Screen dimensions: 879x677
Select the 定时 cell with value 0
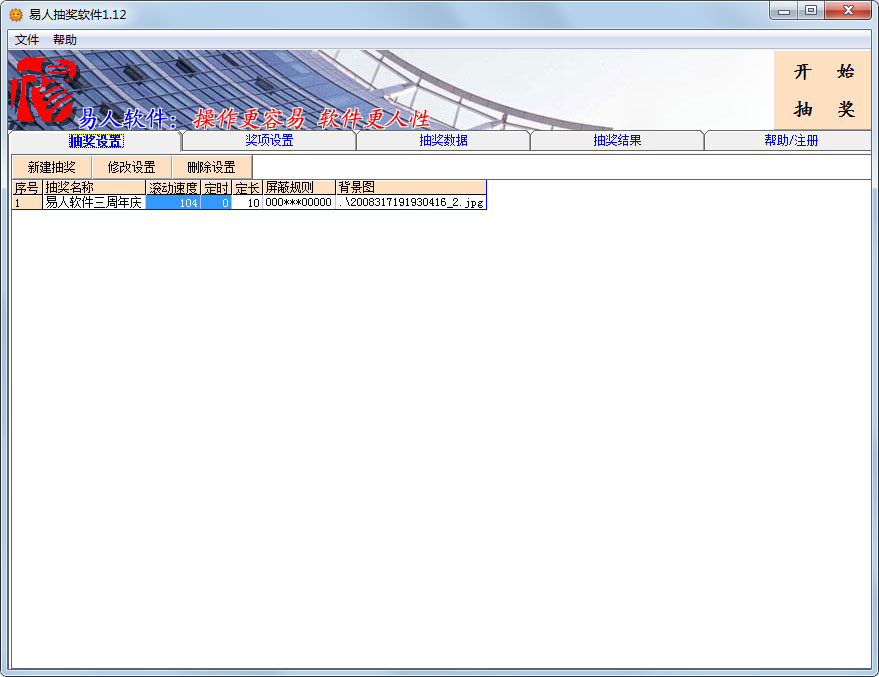pyautogui.click(x=216, y=202)
